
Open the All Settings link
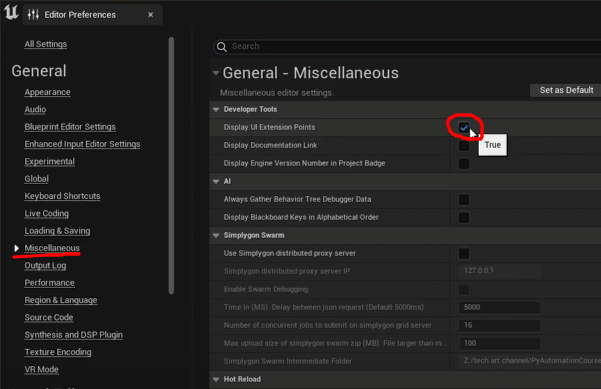46,44
